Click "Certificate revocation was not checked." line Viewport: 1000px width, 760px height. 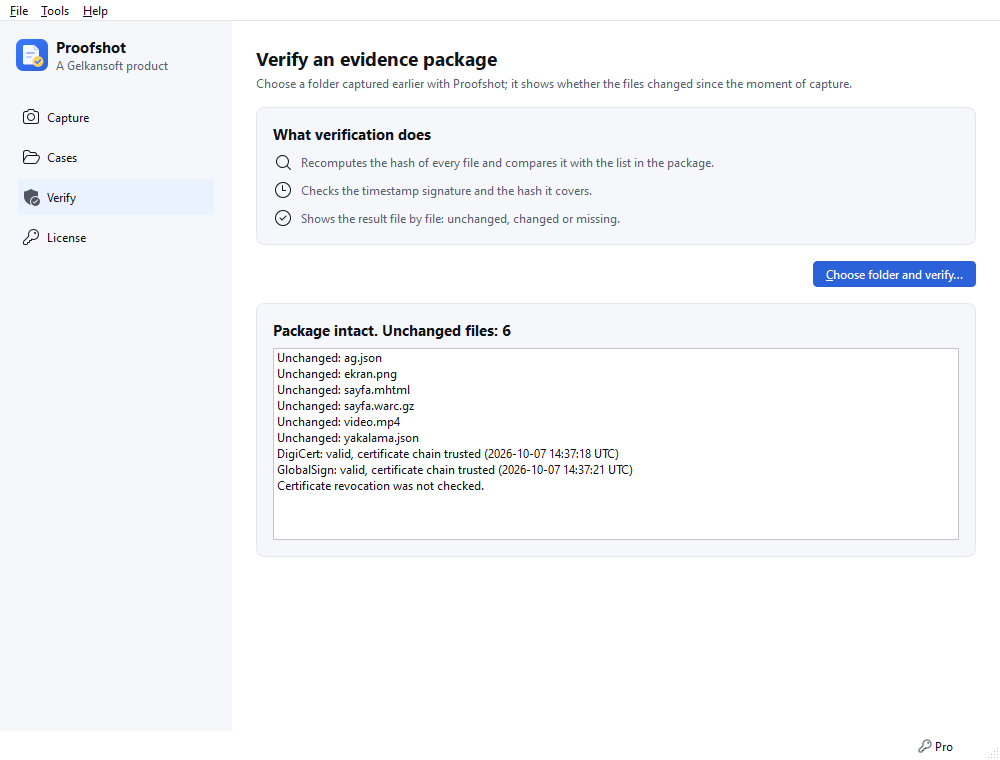click(381, 486)
